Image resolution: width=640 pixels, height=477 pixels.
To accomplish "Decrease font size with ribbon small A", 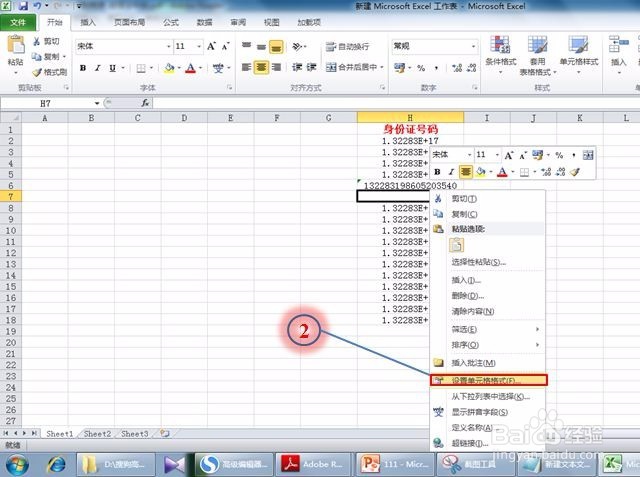I will 225,47.
